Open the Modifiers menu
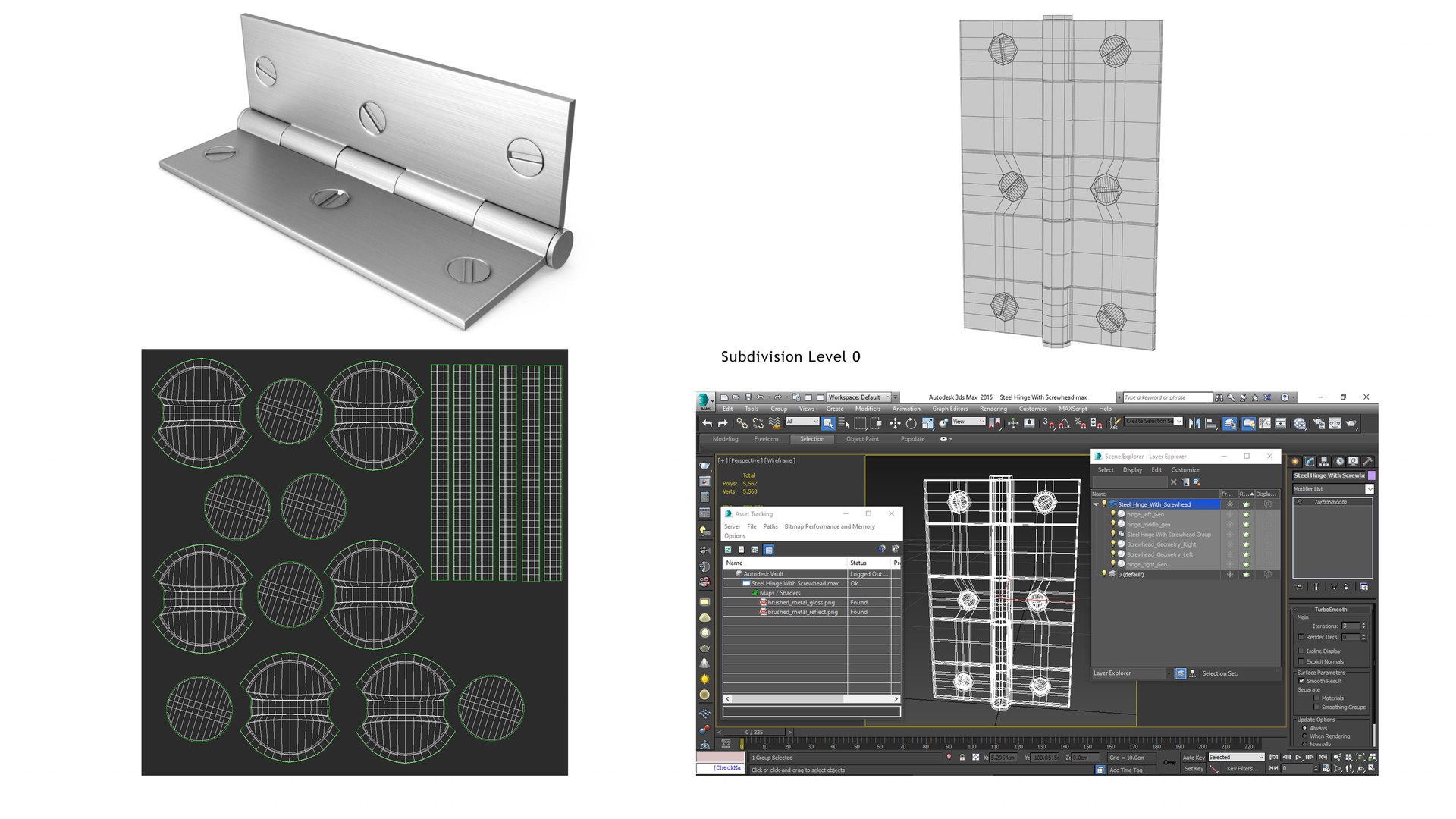This screenshot has height=819, width=1456. [x=868, y=409]
